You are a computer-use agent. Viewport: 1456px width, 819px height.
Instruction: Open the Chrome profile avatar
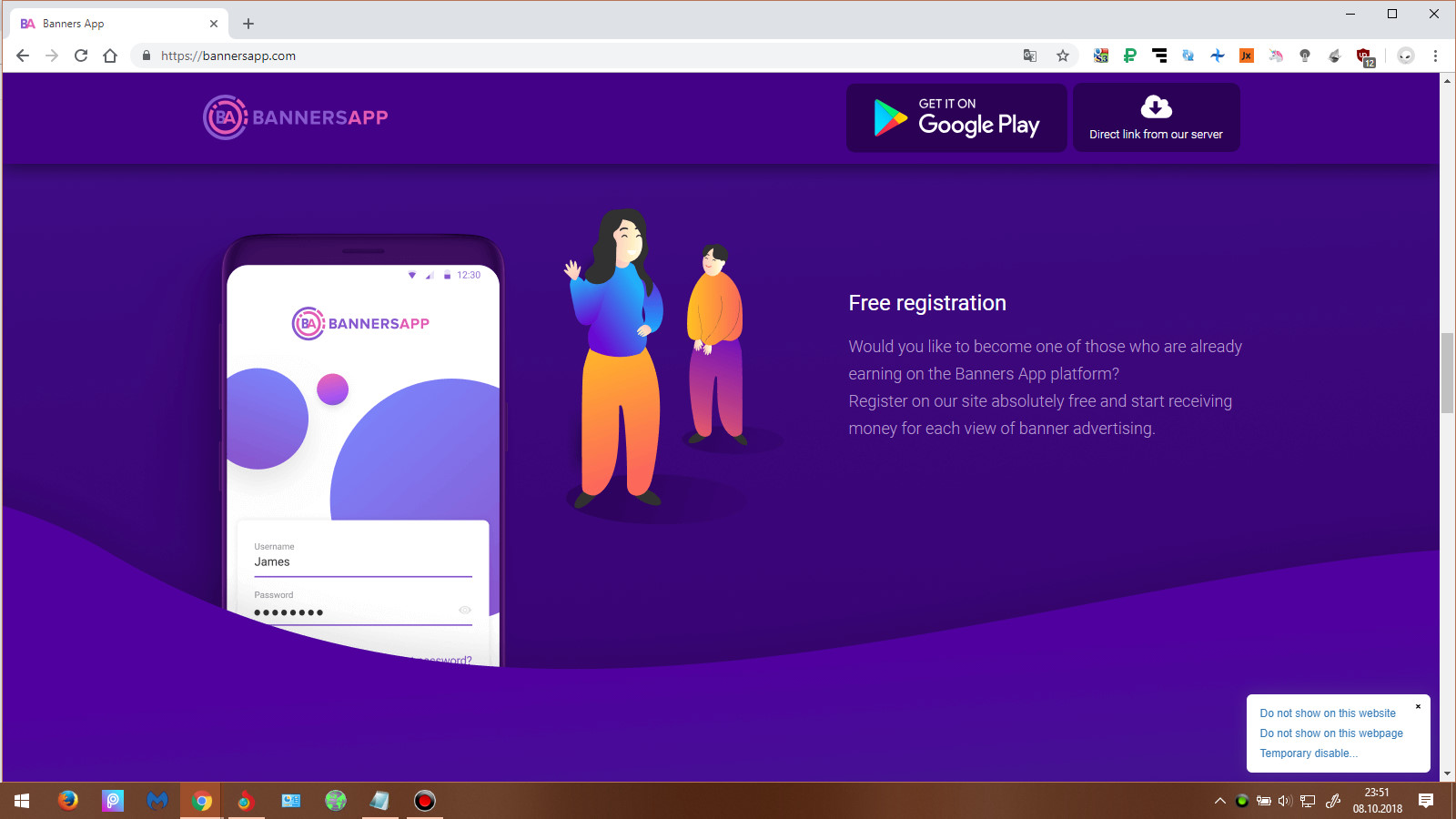[x=1406, y=56]
